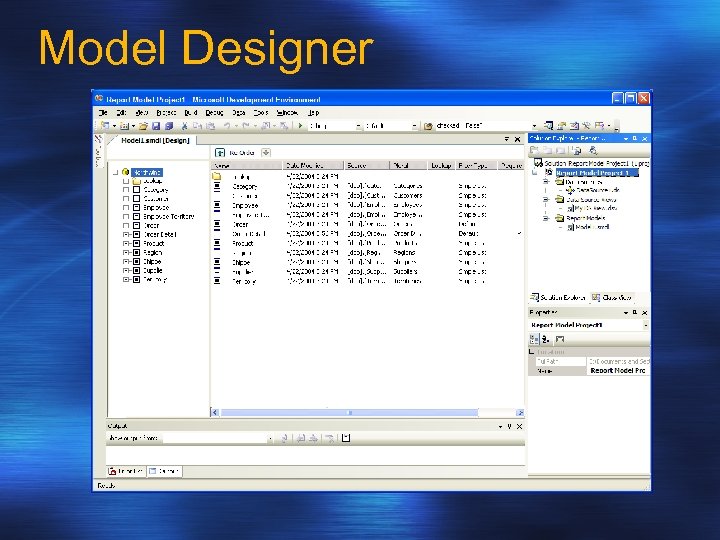Open the Project menu
720x540 pixels.
pyautogui.click(x=166, y=112)
